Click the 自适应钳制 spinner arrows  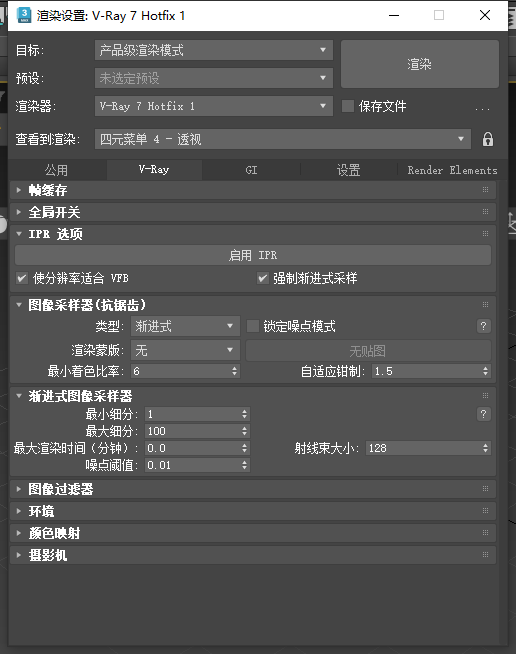pos(485,371)
